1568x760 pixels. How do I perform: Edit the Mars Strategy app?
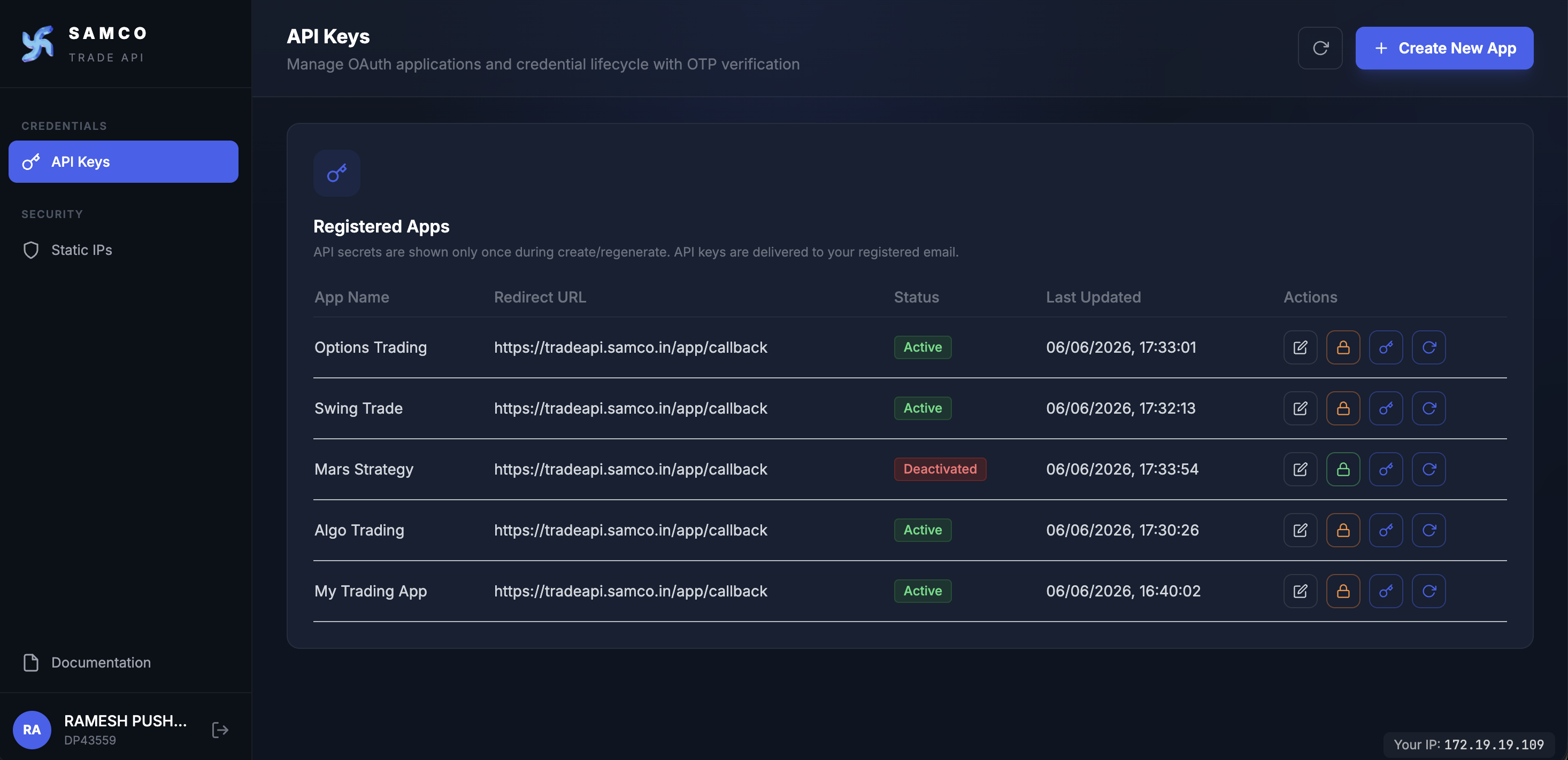click(1300, 469)
